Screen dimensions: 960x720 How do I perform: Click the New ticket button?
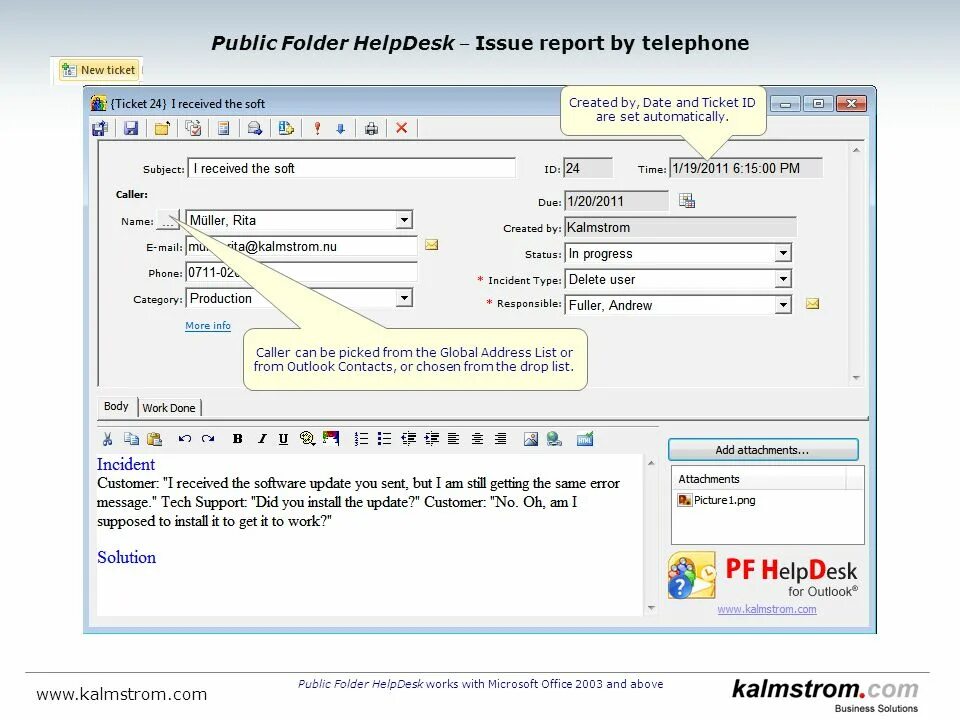click(99, 70)
